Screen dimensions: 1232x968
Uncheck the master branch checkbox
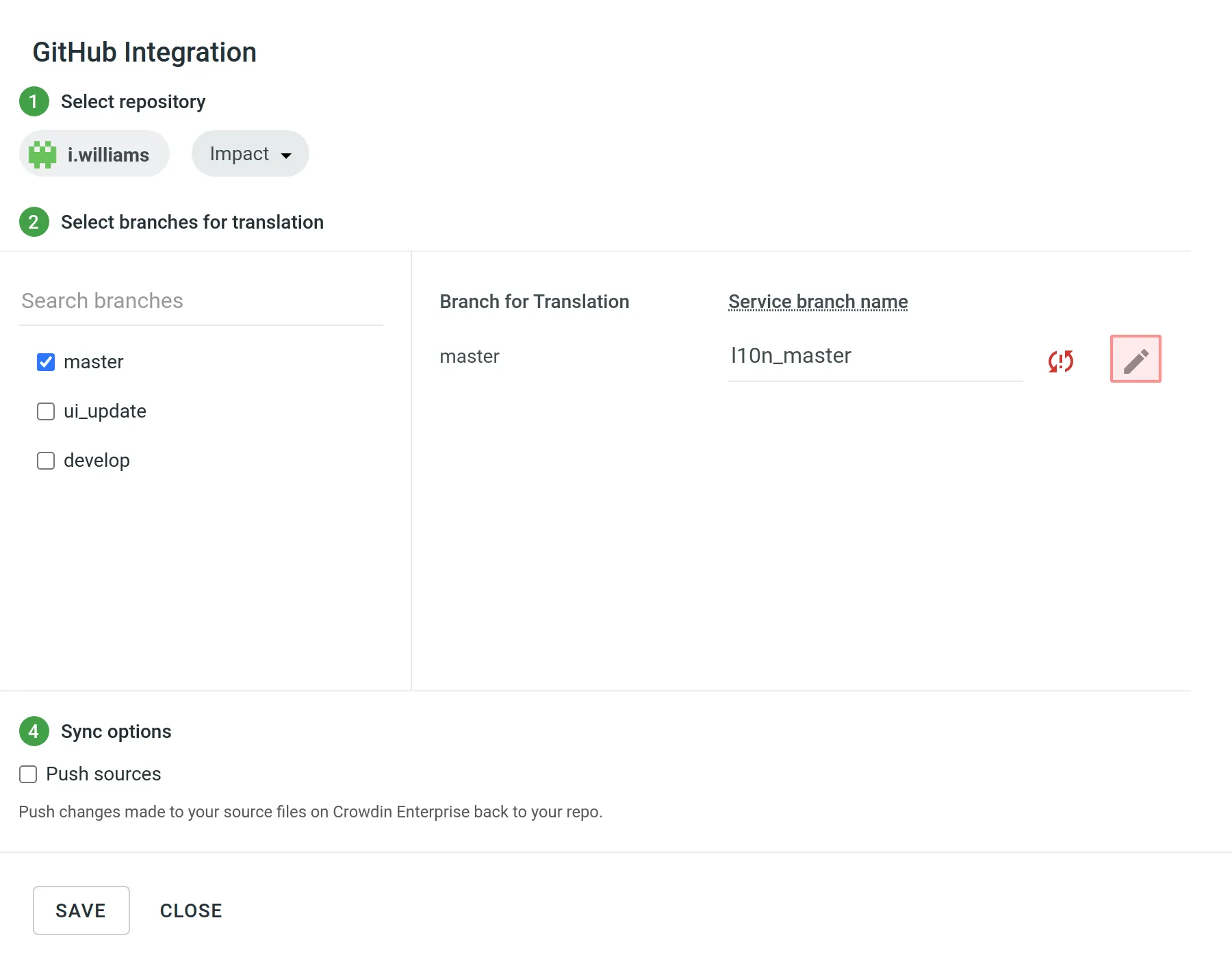pos(46,362)
